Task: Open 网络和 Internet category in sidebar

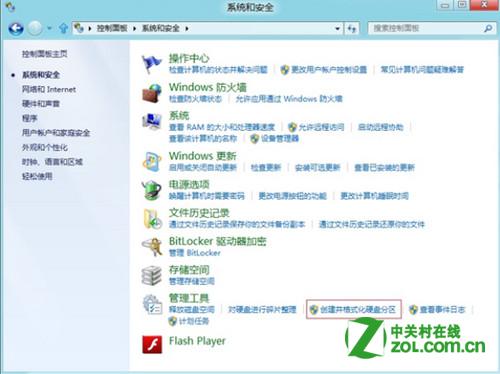Action: [49, 89]
